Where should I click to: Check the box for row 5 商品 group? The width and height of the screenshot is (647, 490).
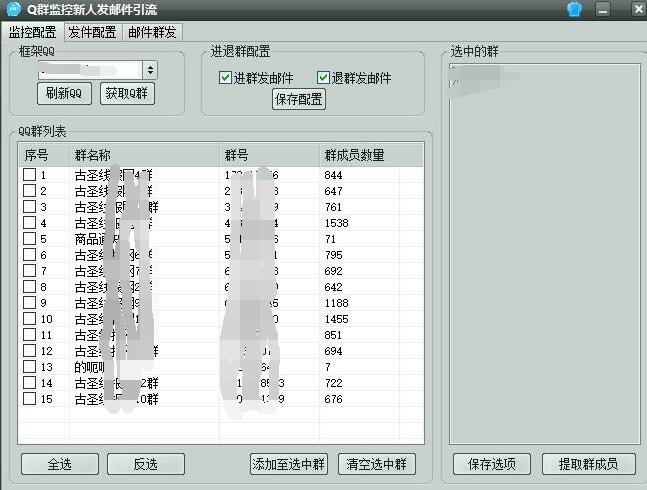pyautogui.click(x=29, y=240)
